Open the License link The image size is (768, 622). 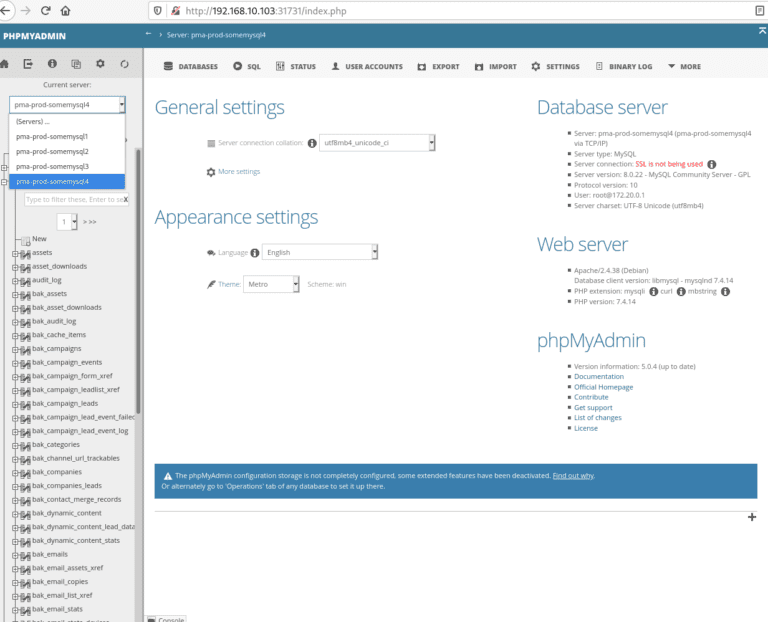pyautogui.click(x=586, y=428)
